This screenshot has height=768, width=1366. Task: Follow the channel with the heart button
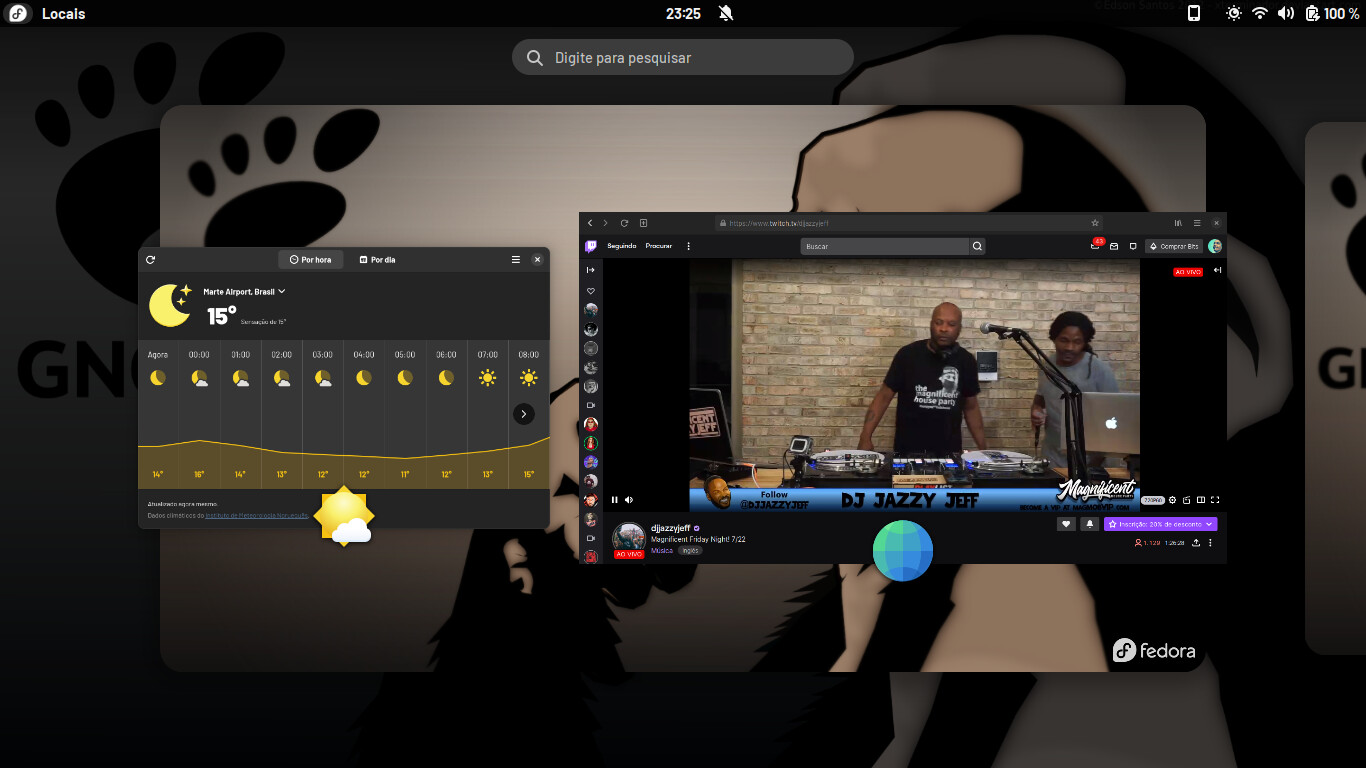[1067, 524]
